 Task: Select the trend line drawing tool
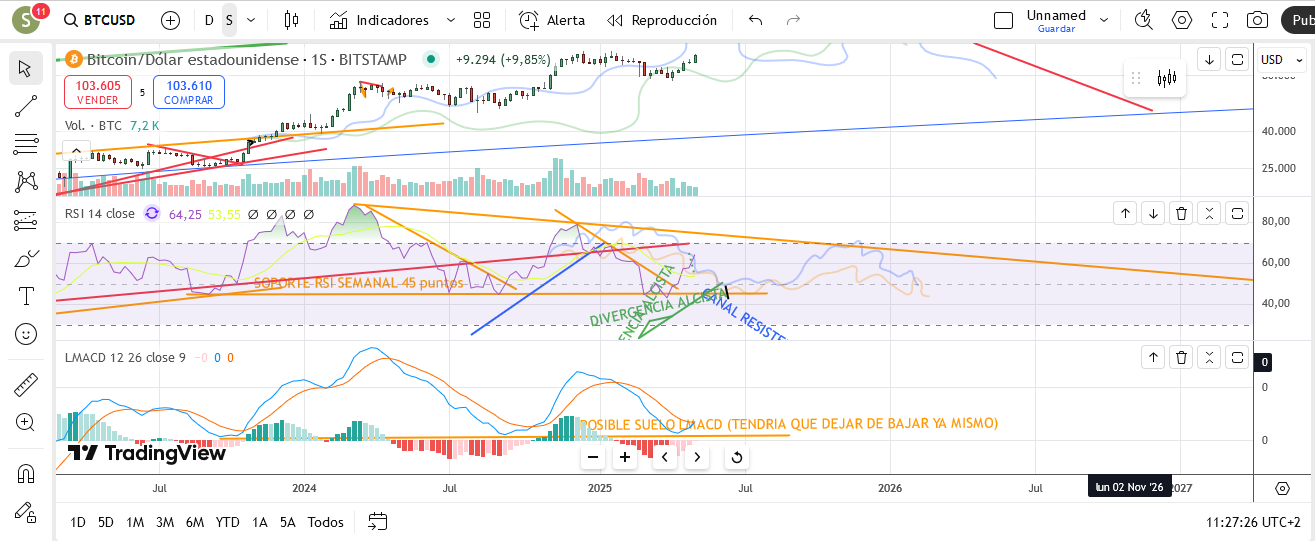click(26, 106)
